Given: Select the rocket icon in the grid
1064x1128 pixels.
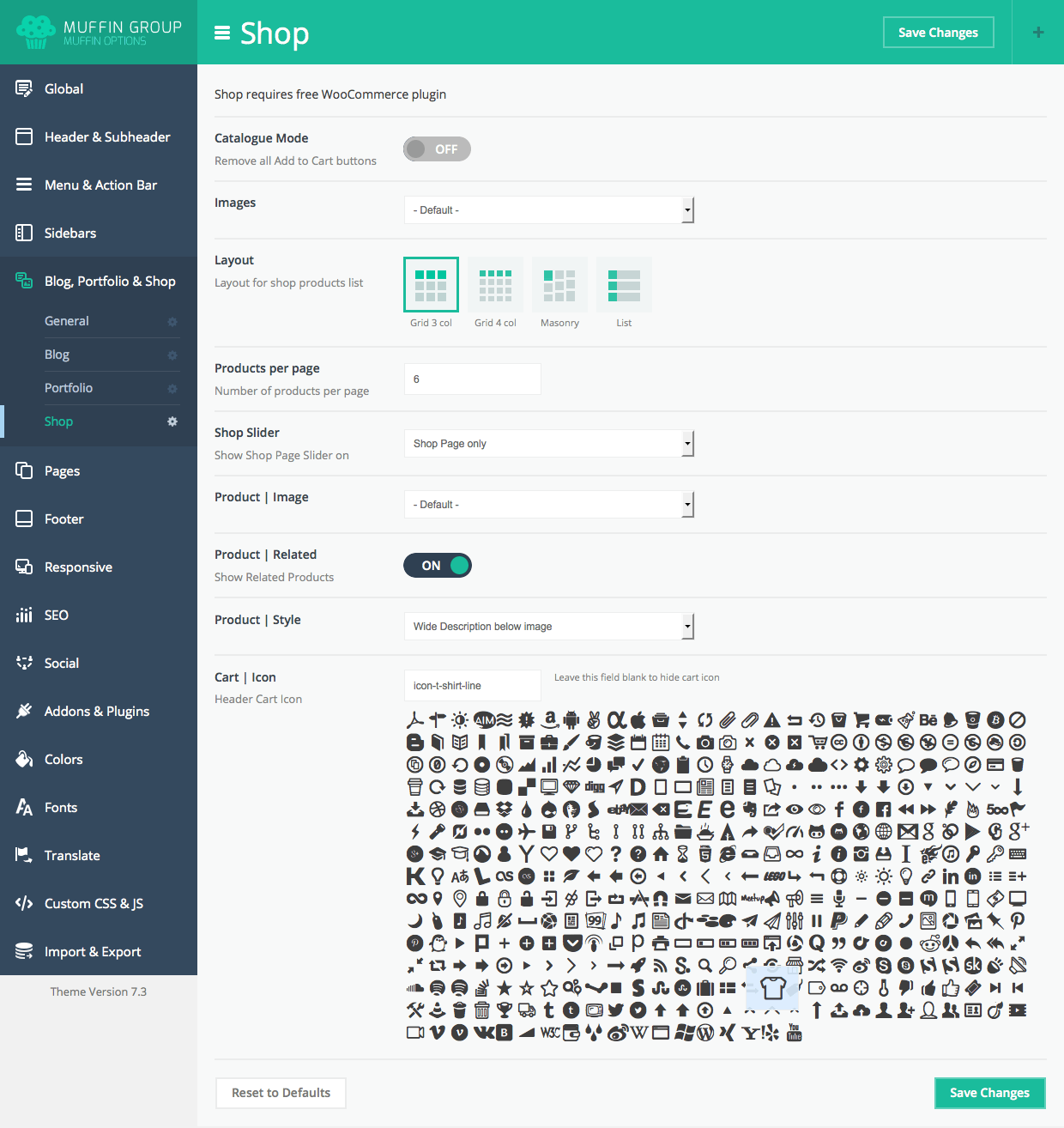Looking at the screenshot, I should [x=638, y=966].
